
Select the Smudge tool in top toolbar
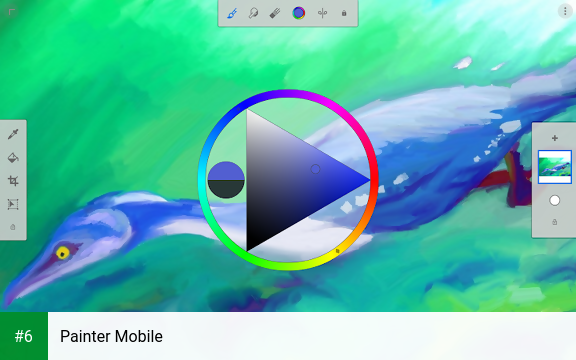[x=253, y=13]
